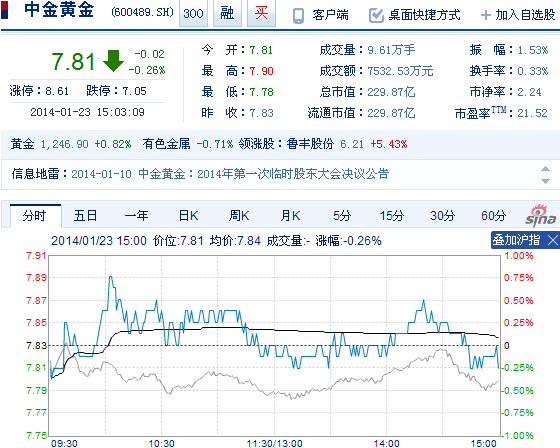This screenshot has width=560, height=448.
Task: Click the plus icon for 加入自选股
Action: tap(485, 15)
